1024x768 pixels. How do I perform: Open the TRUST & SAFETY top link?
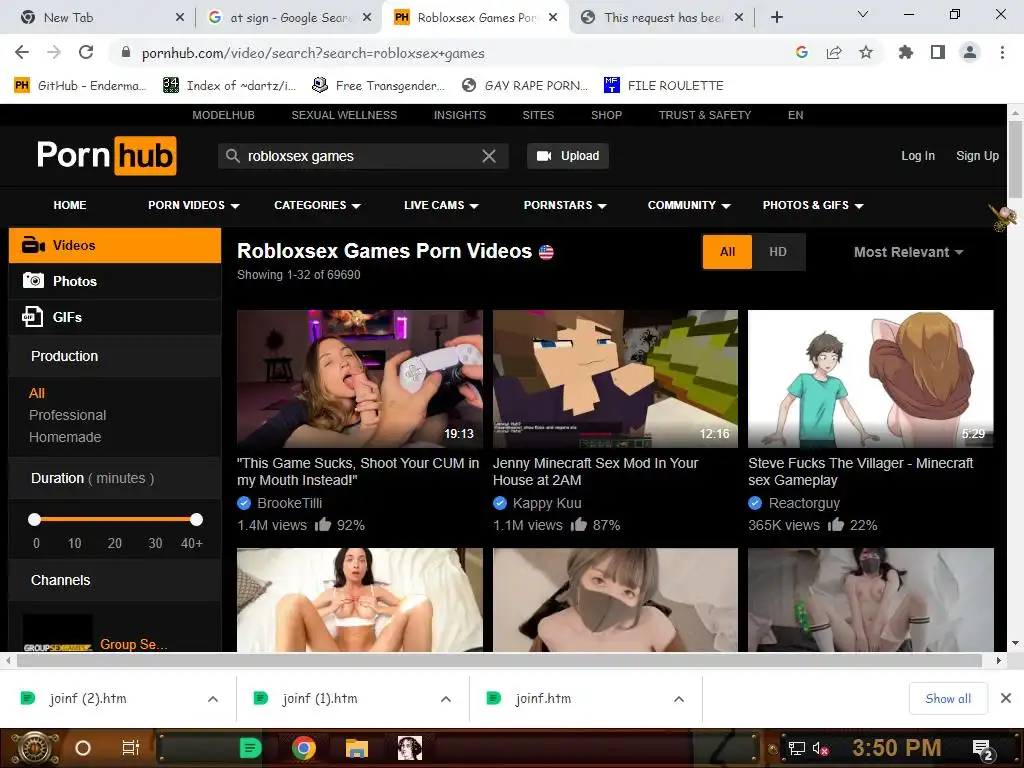pos(705,115)
